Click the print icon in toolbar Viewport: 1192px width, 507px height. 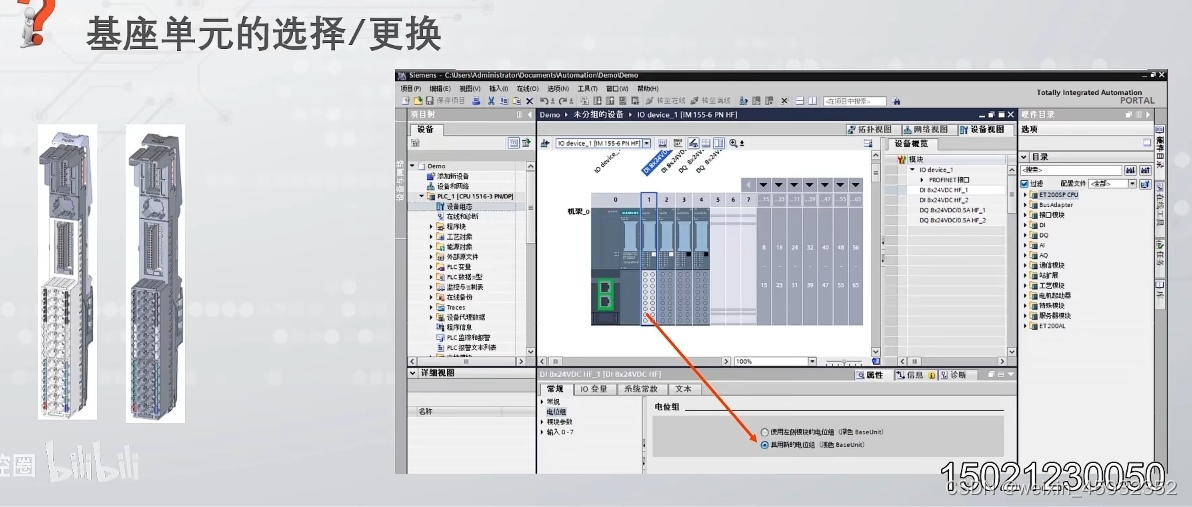pos(477,100)
